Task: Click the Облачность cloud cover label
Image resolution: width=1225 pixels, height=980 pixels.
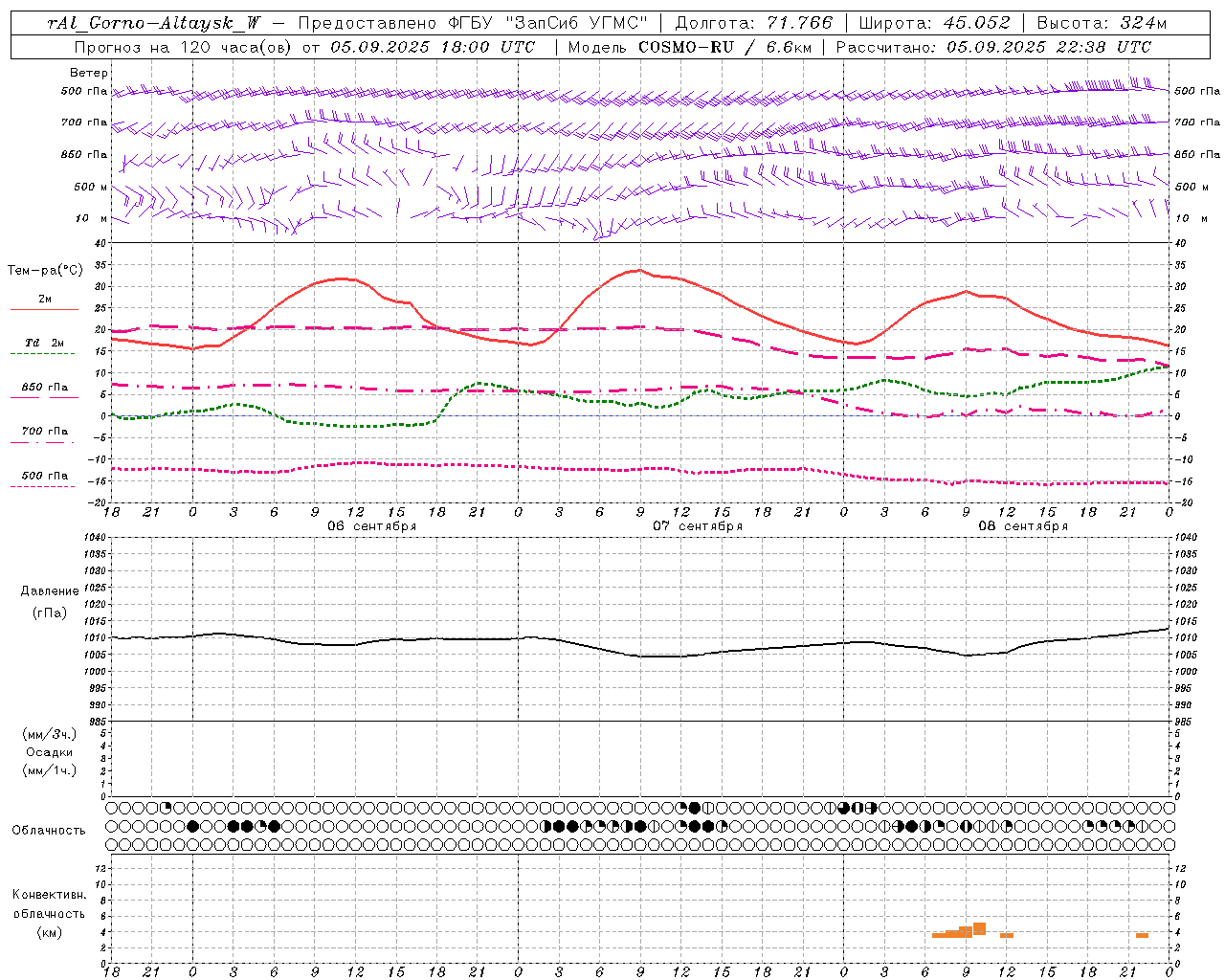Action: click(49, 830)
